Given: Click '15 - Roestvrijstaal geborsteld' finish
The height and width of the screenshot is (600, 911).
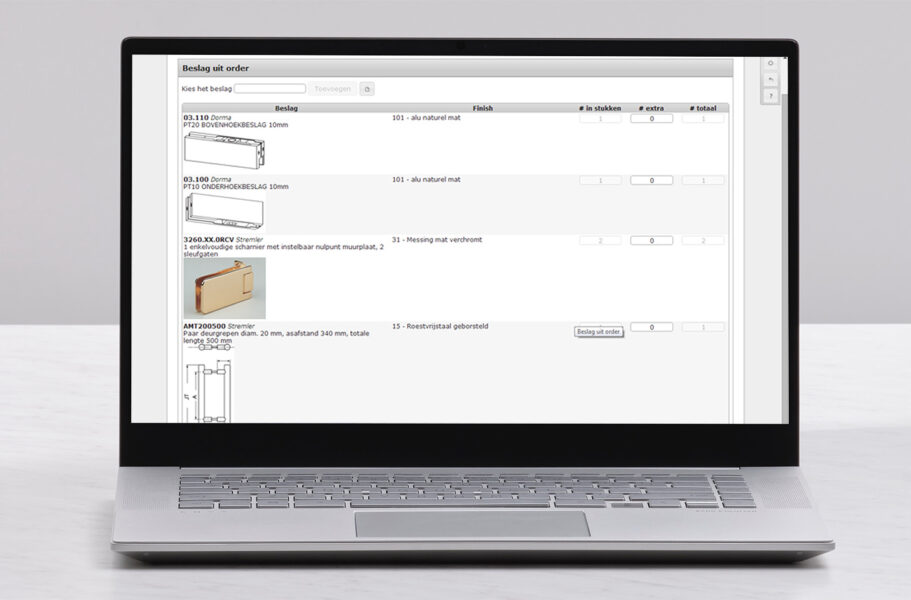Looking at the screenshot, I should point(440,326).
